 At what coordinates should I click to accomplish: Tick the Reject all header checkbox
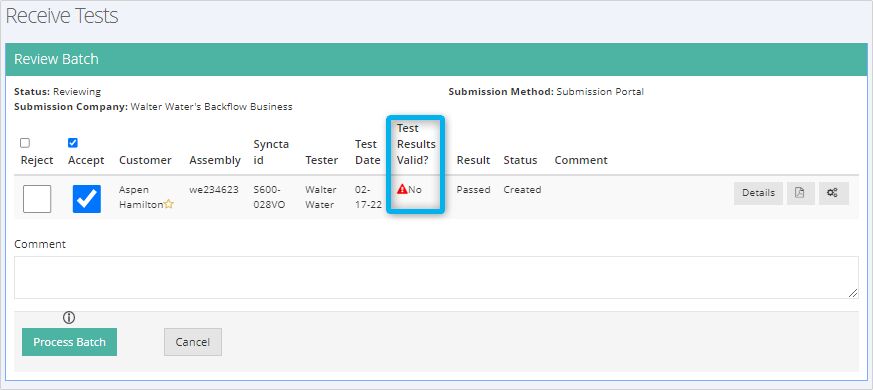(x=25, y=143)
